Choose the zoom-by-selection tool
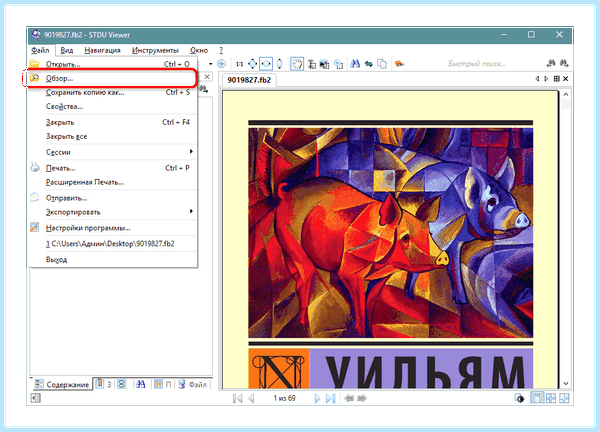600x432 pixels. pos(338,64)
